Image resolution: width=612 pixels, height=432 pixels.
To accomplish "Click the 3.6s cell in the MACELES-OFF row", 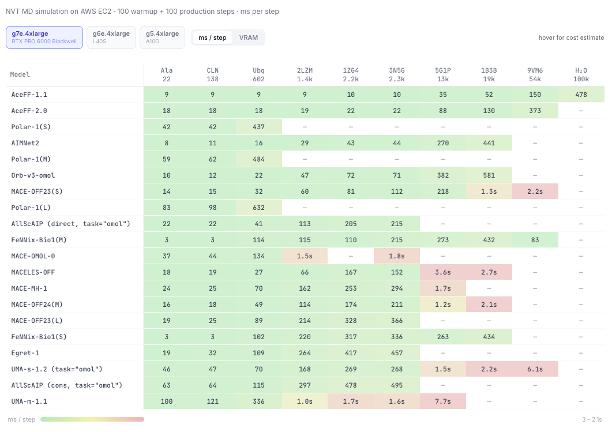I will 443,272.
